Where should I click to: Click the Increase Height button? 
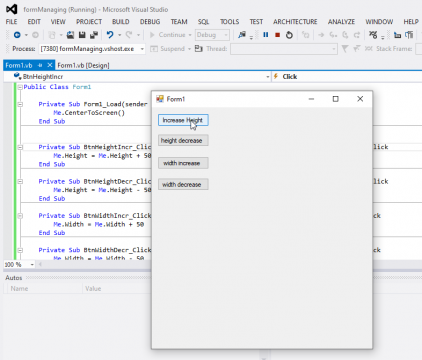(183, 120)
